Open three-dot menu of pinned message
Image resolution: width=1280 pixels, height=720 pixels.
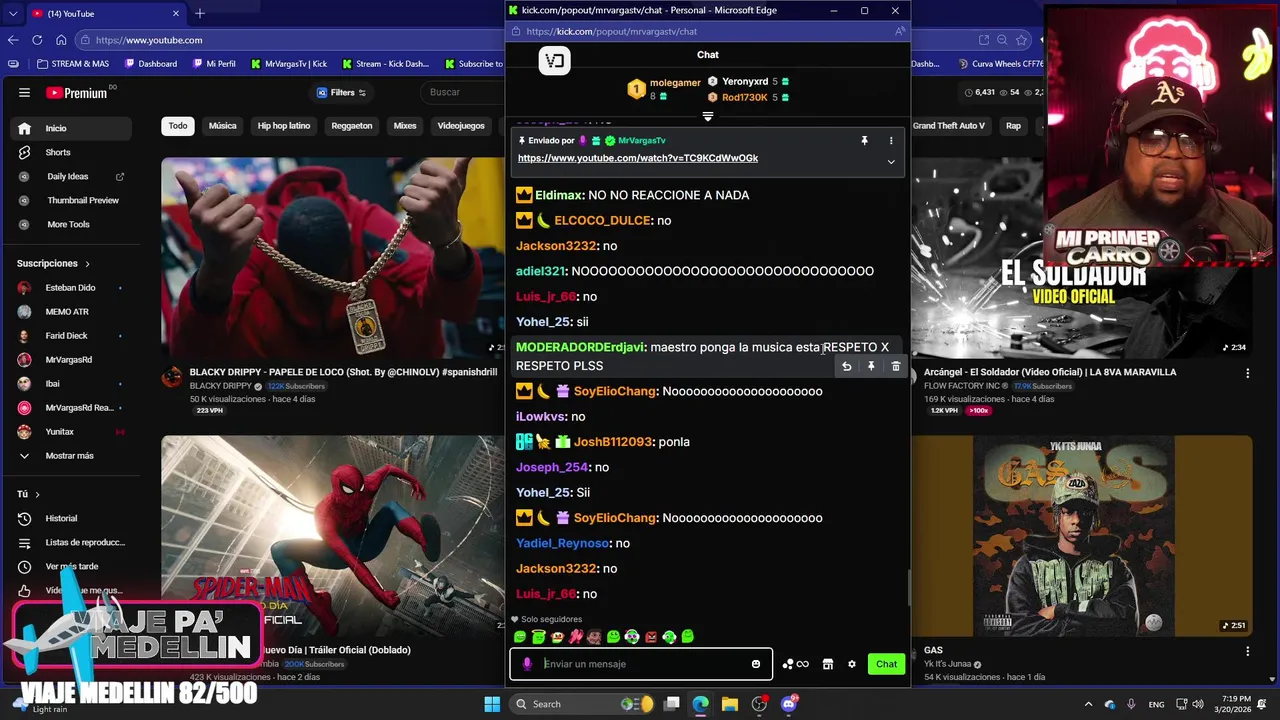891,141
